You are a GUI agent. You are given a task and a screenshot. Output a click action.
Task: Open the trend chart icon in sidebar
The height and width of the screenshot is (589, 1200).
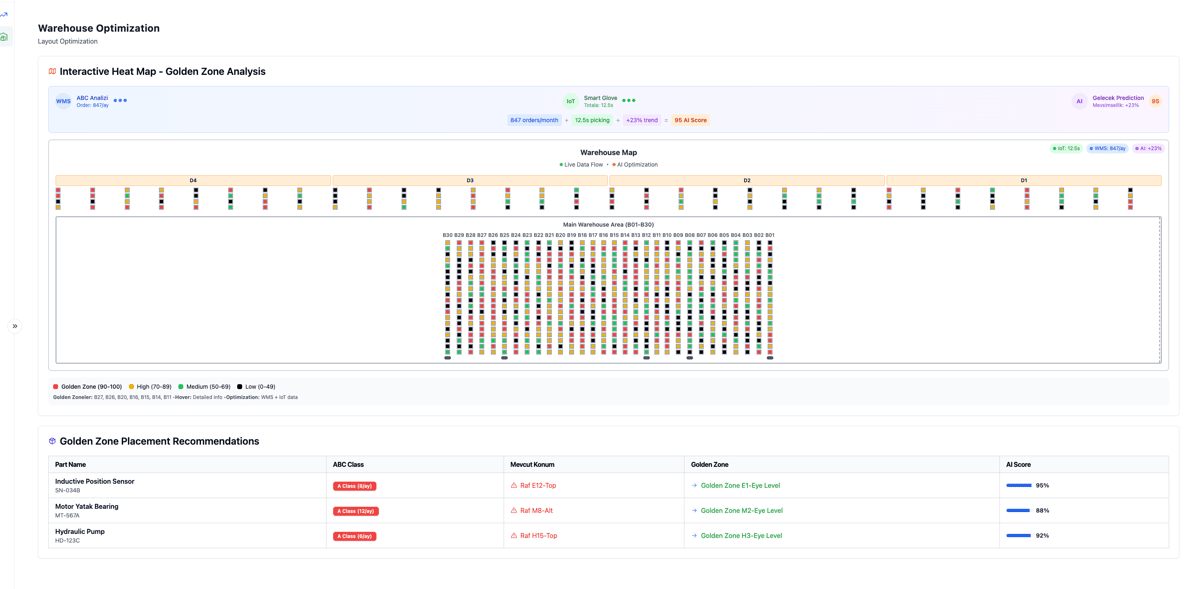pos(4,15)
